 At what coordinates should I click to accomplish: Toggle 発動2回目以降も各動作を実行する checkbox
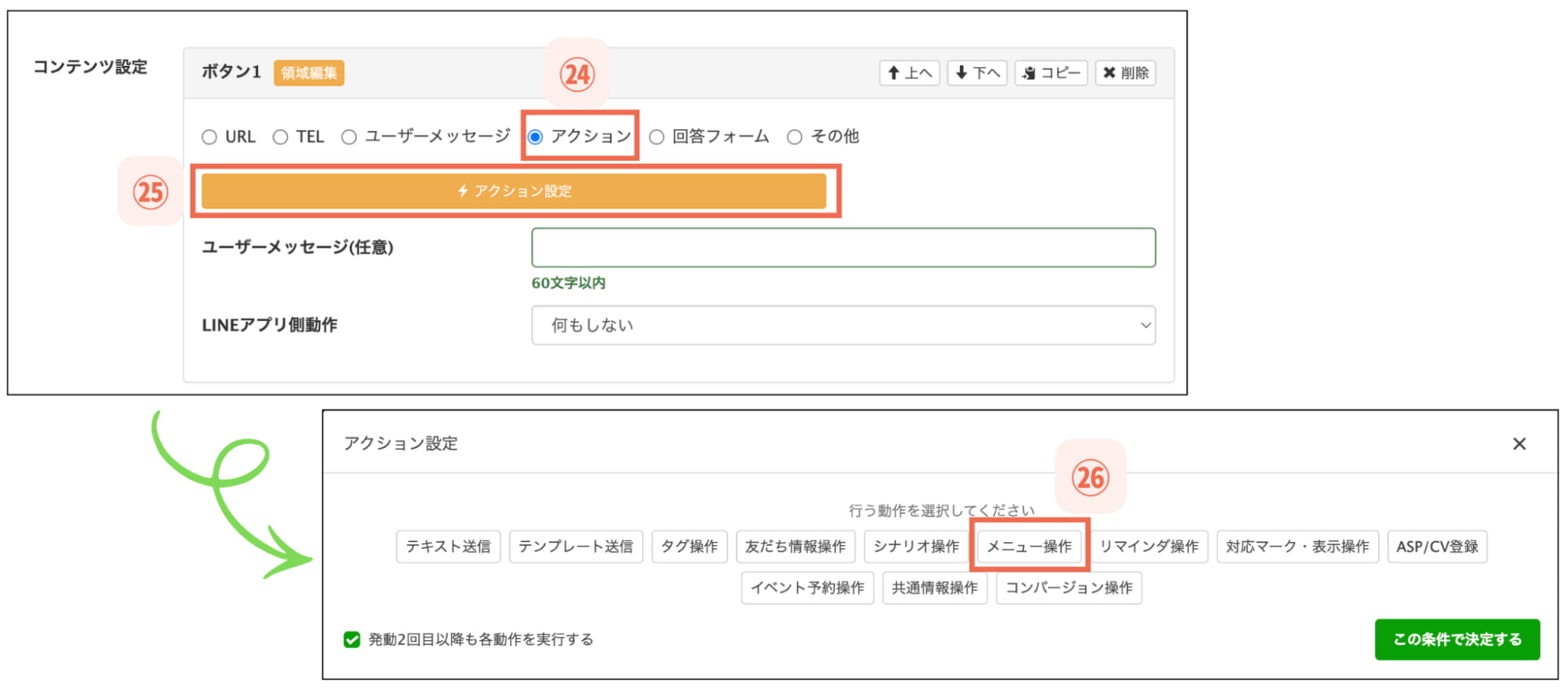click(352, 640)
